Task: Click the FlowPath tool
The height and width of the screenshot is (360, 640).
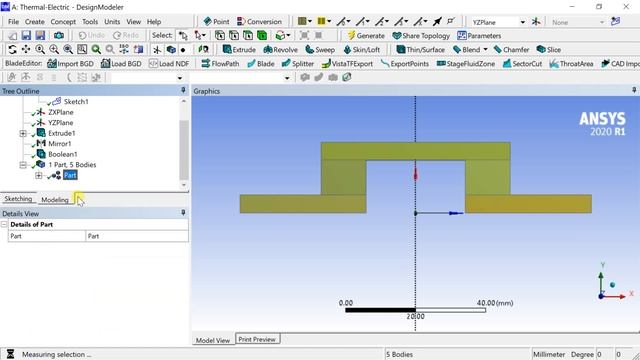Action: coord(220,64)
